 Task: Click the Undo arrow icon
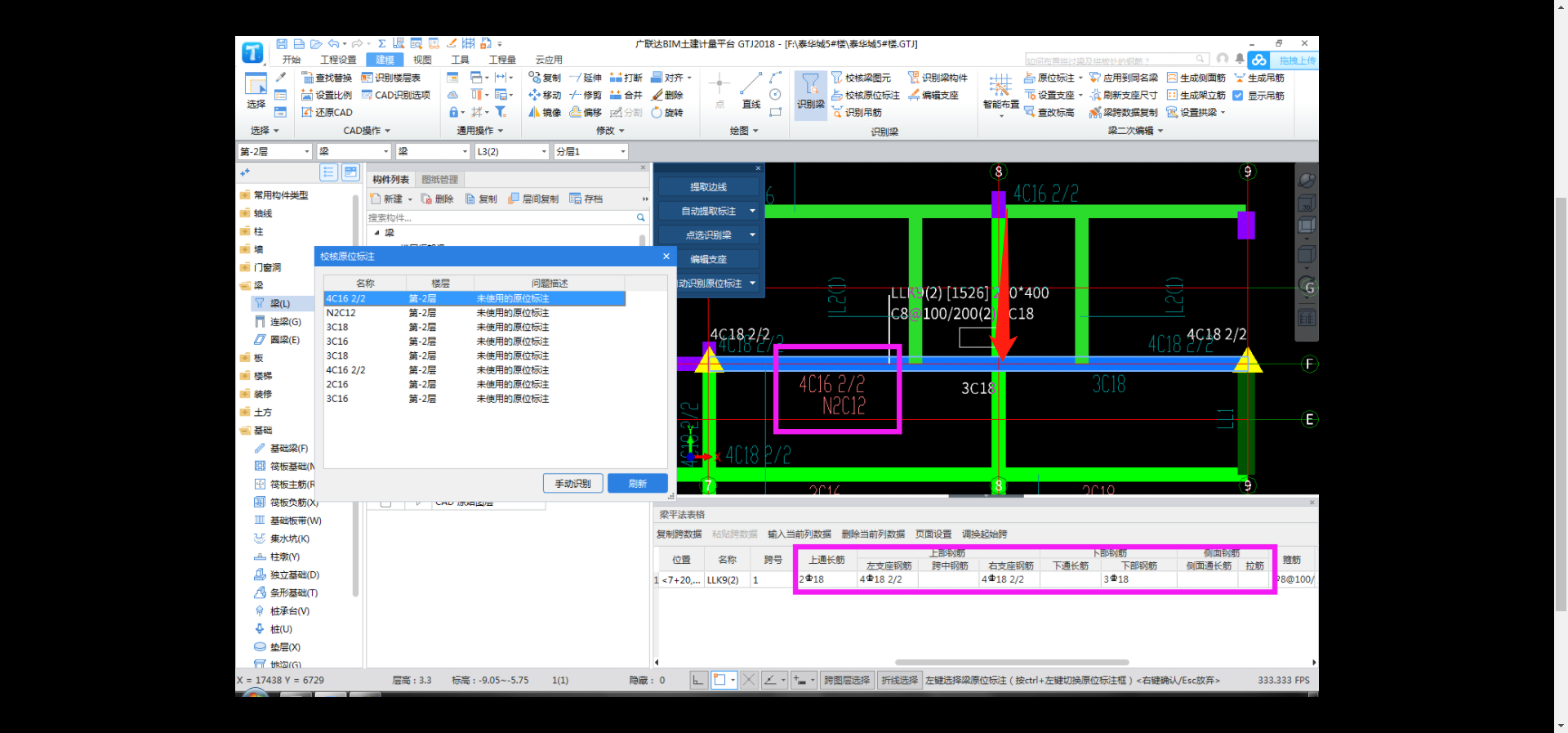pos(333,44)
